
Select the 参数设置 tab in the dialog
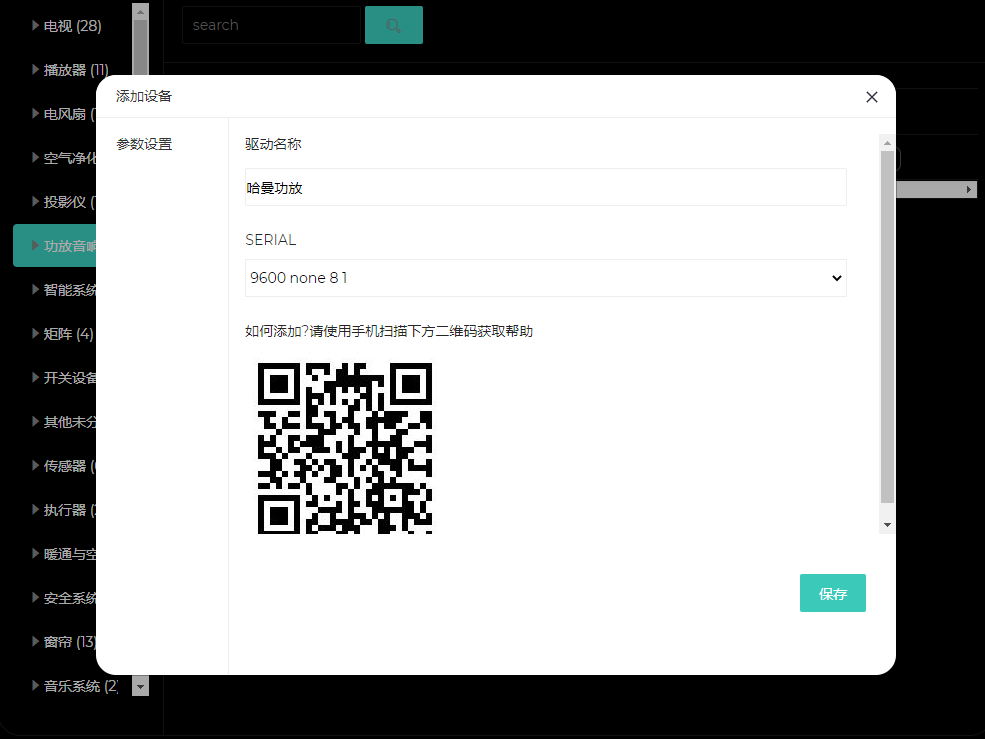click(144, 144)
